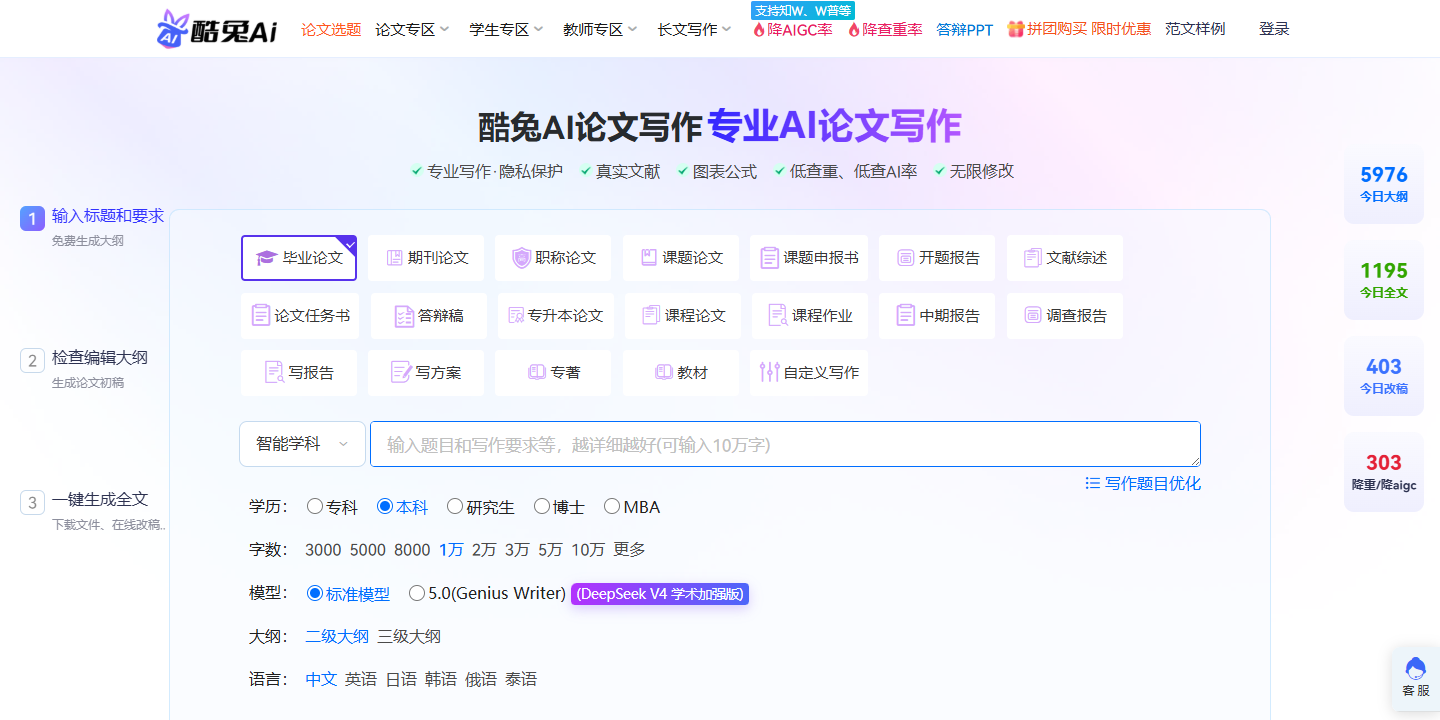The image size is (1440, 720).
Task: Choose the 调查报告 icon
Action: click(1033, 315)
